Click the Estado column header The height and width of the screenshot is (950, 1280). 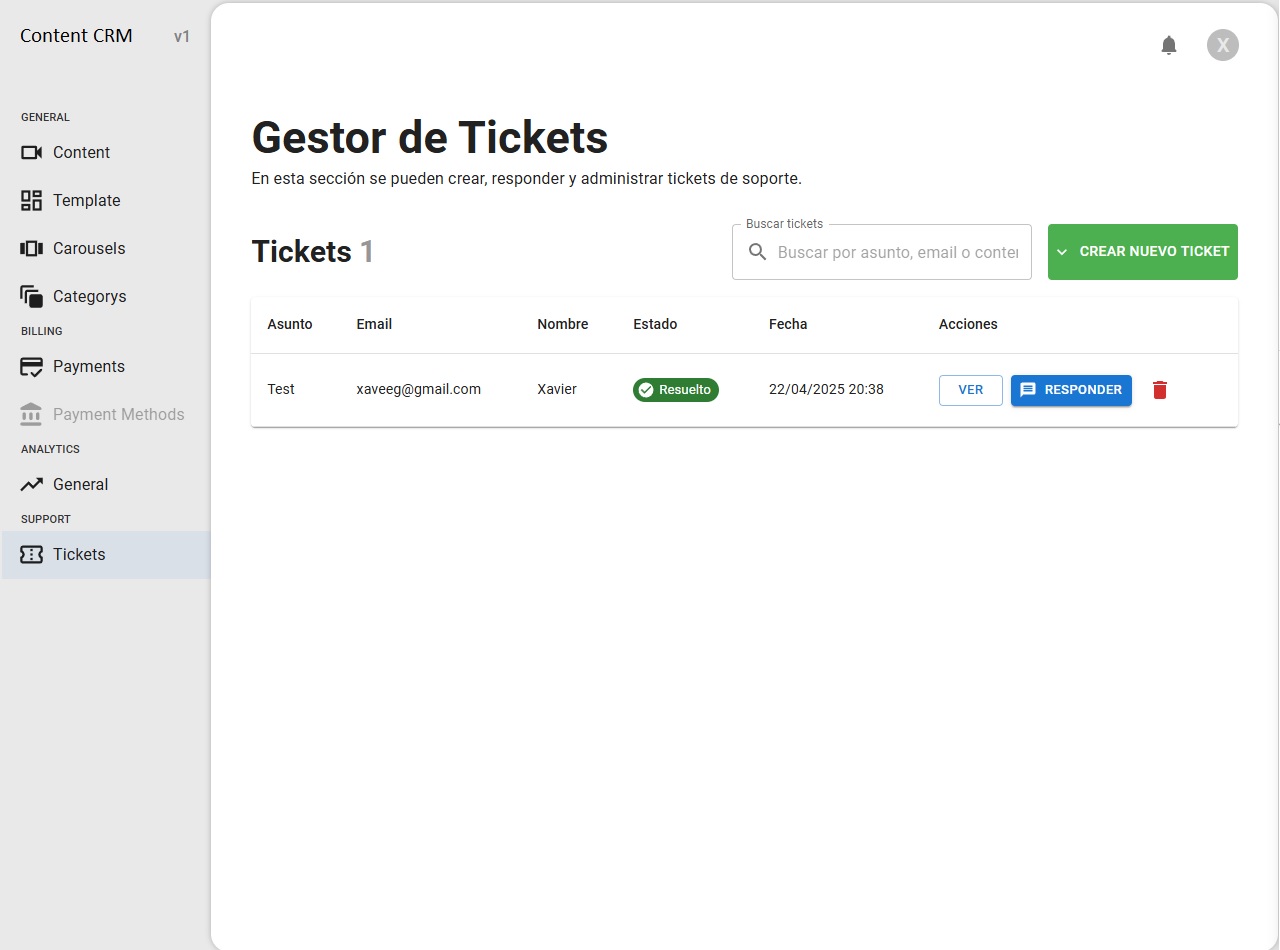tap(655, 324)
